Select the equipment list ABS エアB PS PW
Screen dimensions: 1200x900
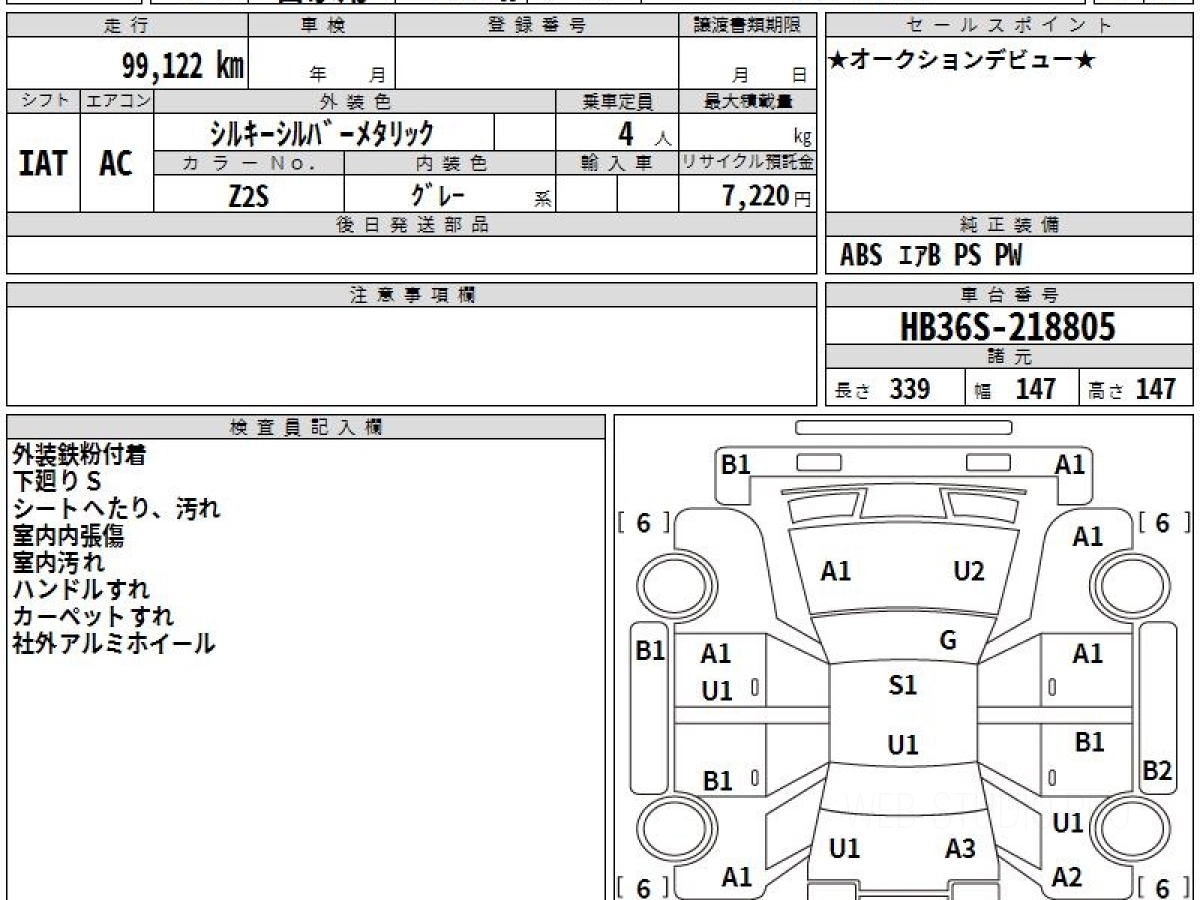[931, 256]
